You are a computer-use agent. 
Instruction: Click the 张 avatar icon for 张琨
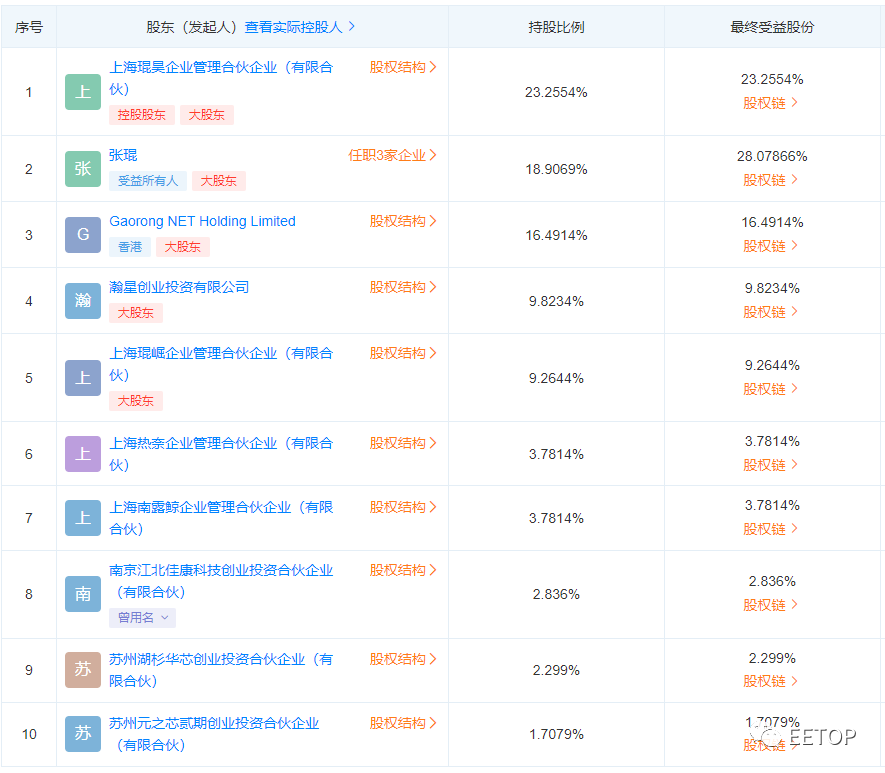82,169
